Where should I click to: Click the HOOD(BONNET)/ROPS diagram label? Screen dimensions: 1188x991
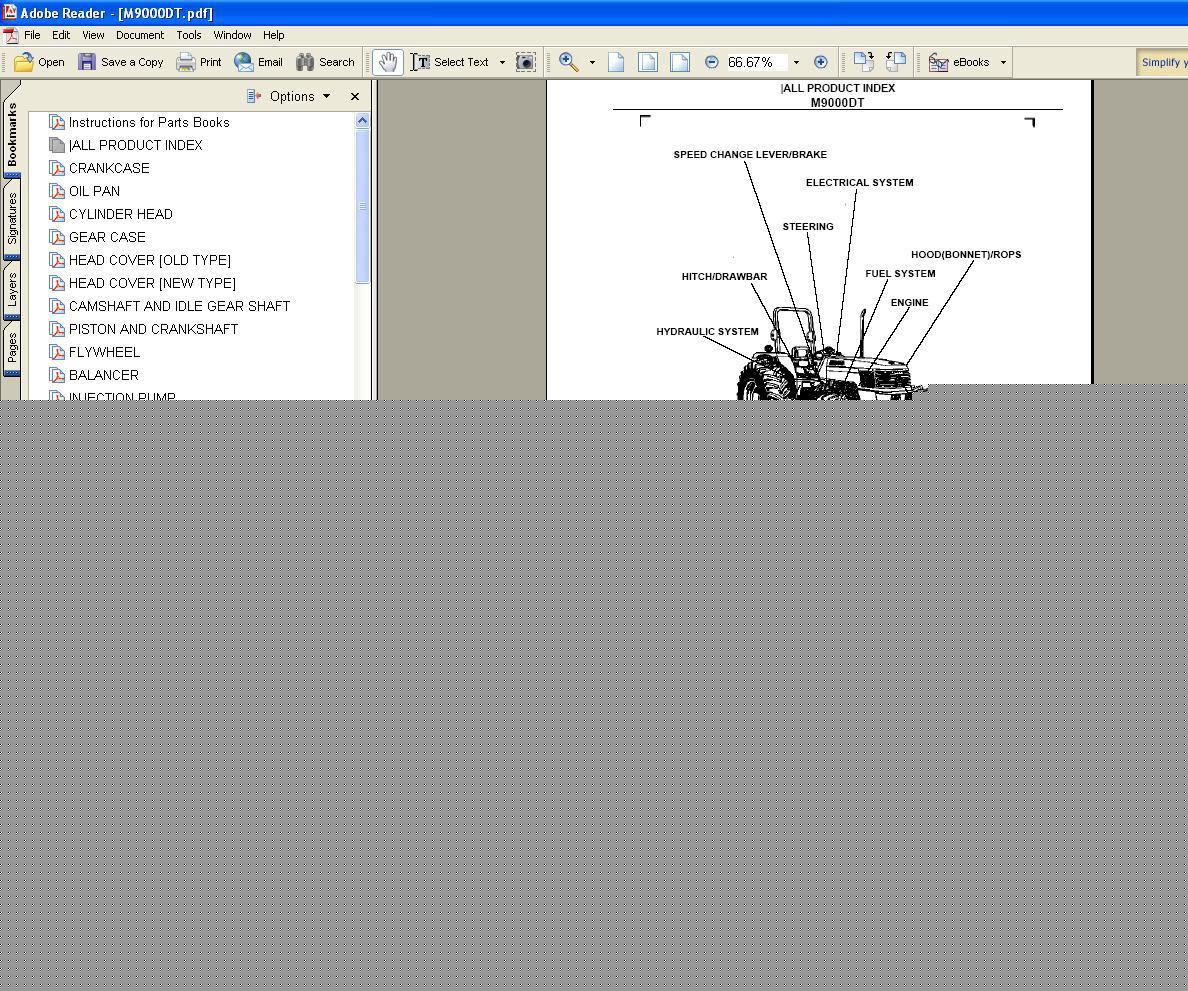pos(966,255)
